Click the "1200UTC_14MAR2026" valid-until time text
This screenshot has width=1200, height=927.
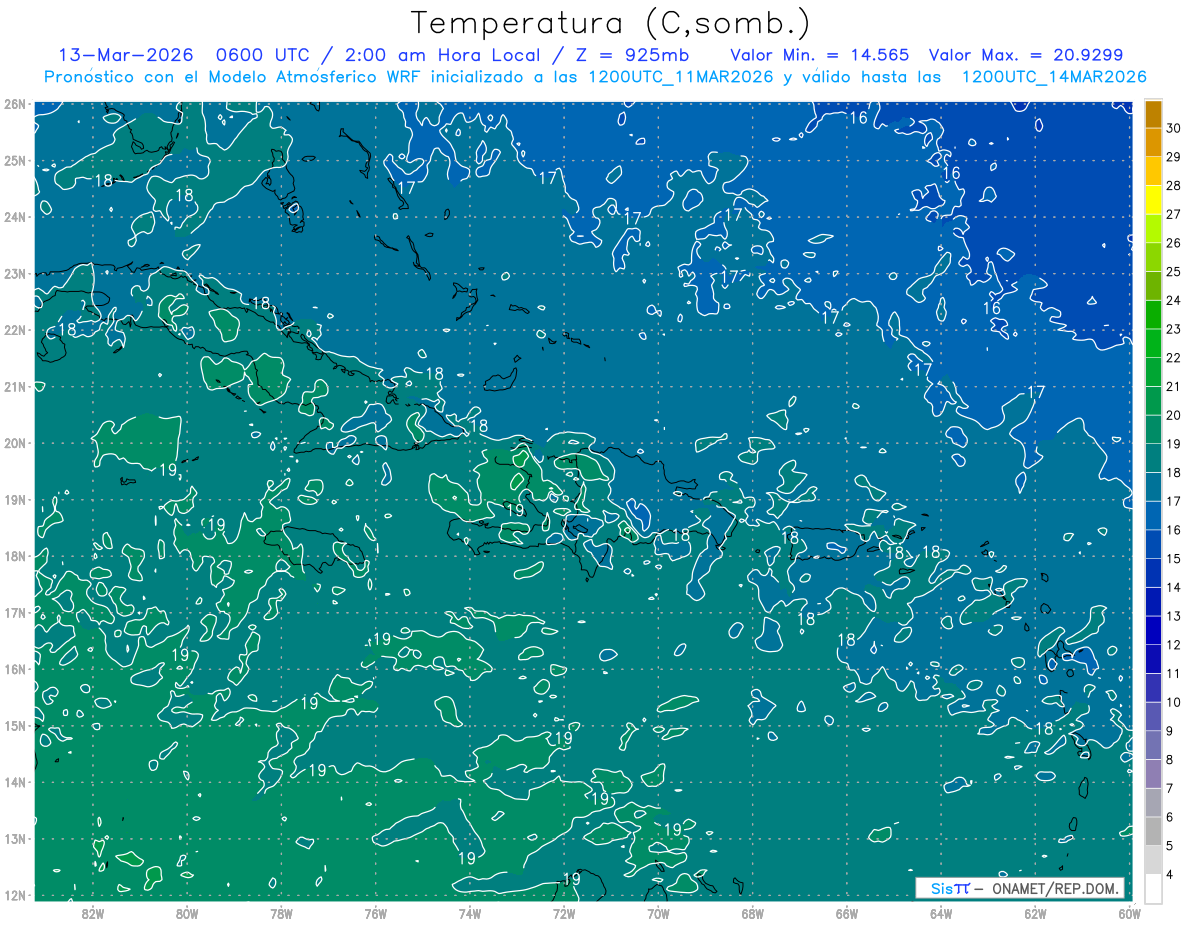pyautogui.click(x=1053, y=77)
